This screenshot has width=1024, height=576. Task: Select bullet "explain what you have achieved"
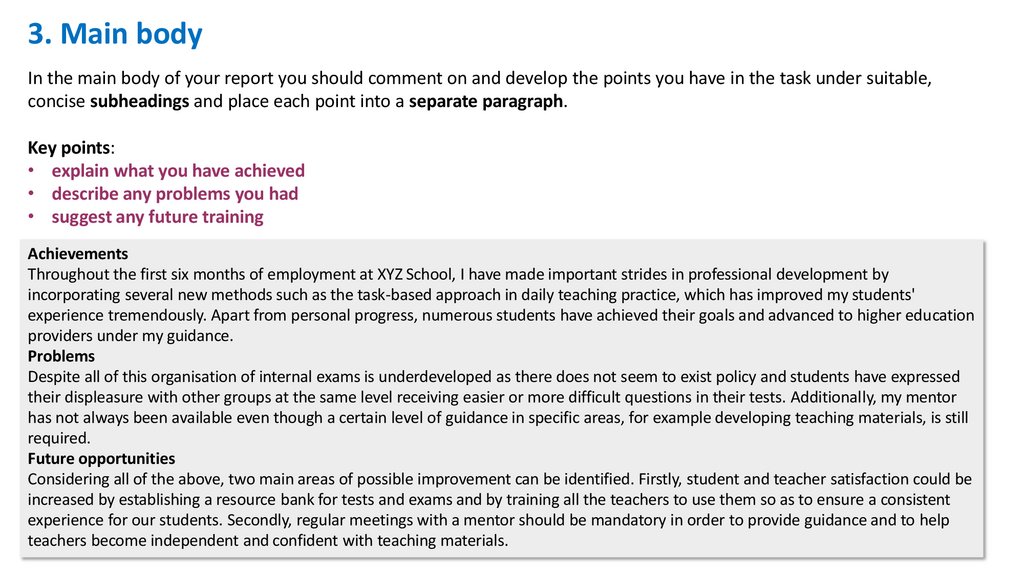click(x=178, y=171)
